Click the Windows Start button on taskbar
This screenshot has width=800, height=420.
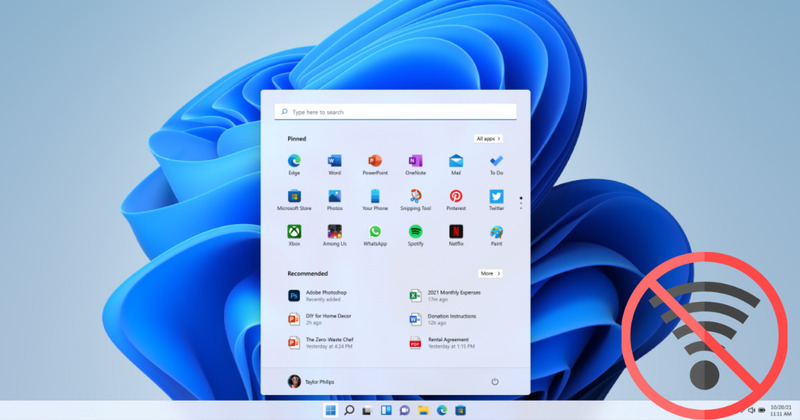(x=331, y=410)
